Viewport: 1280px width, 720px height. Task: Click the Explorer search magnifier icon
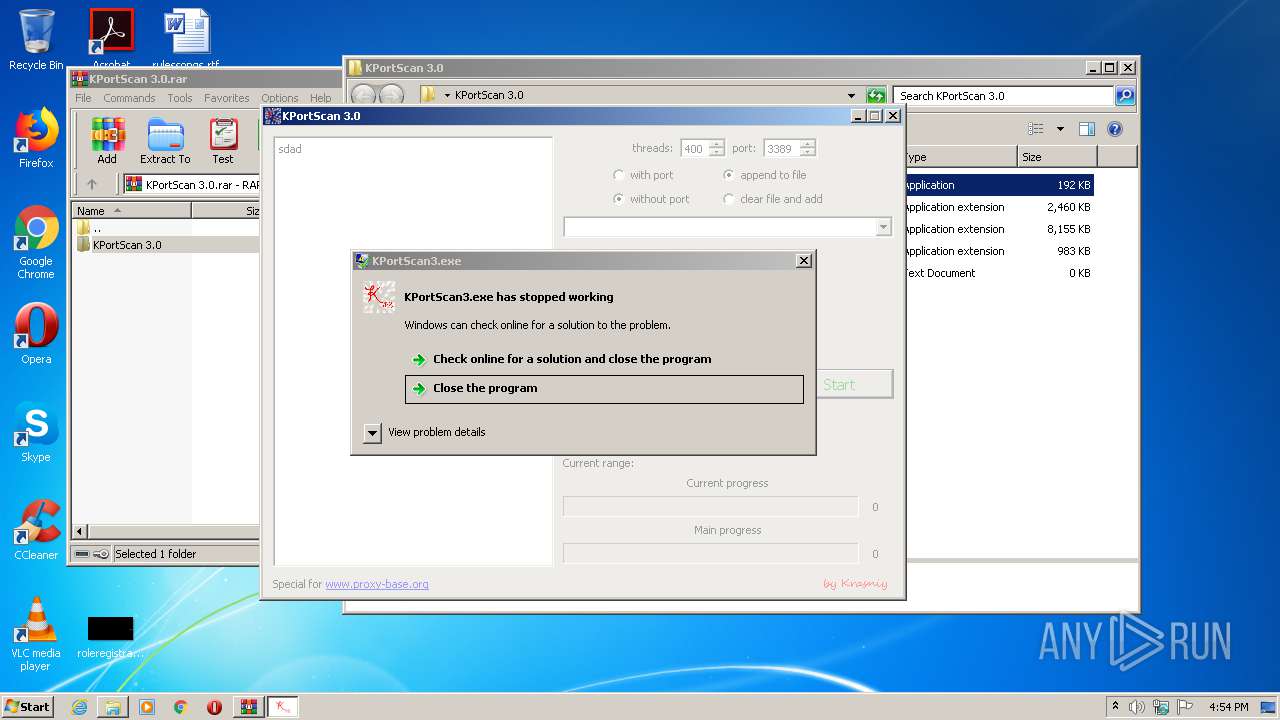[1125, 96]
